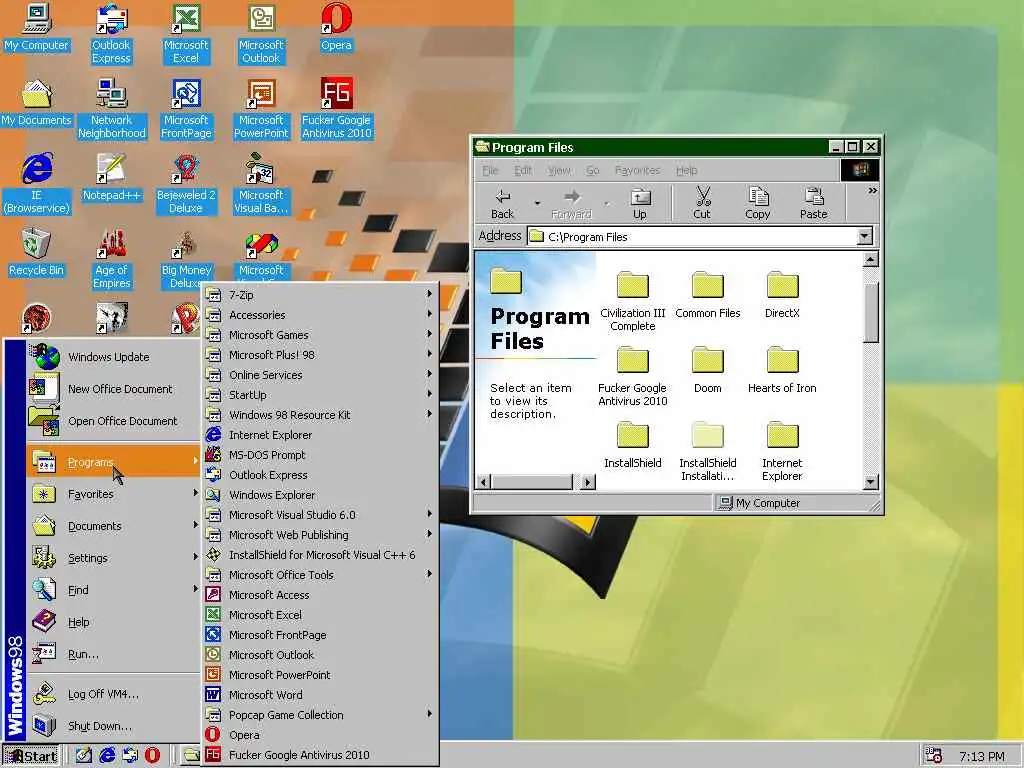Click Log Off VM4 in Start menu
Screen dimensions: 1024x768
tap(114, 694)
